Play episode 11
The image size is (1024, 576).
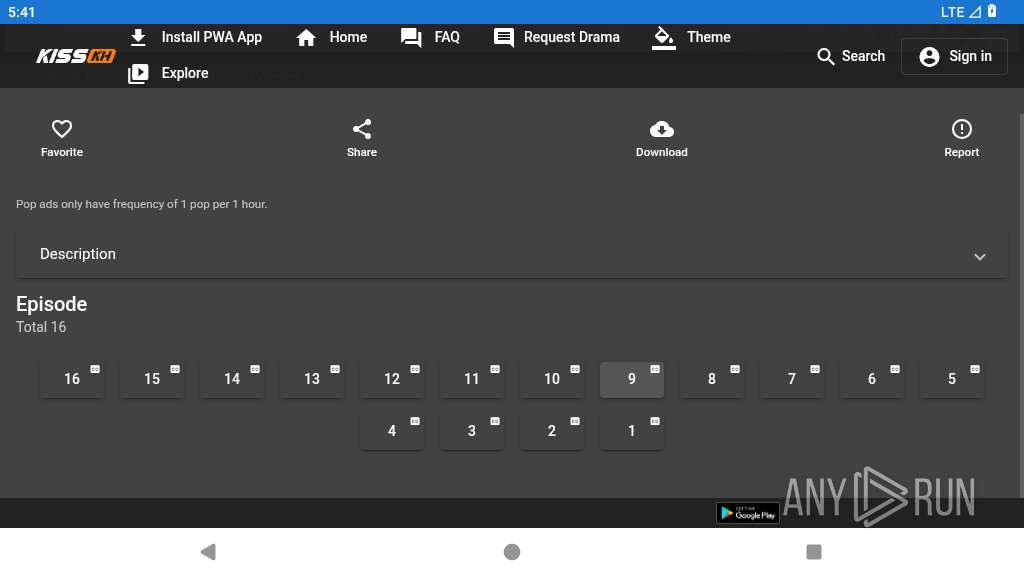coord(472,379)
